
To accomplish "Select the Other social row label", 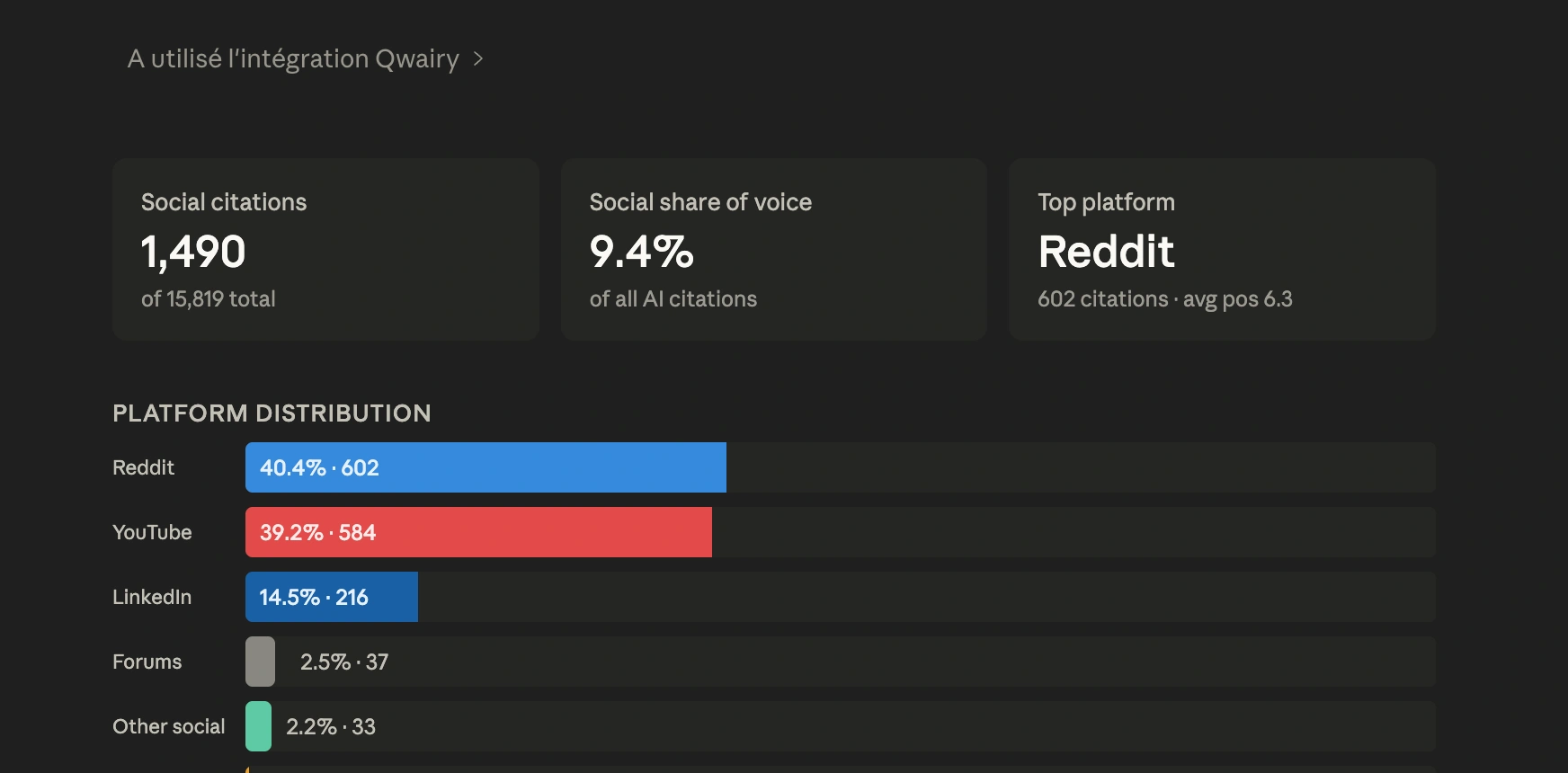I will coord(169,726).
